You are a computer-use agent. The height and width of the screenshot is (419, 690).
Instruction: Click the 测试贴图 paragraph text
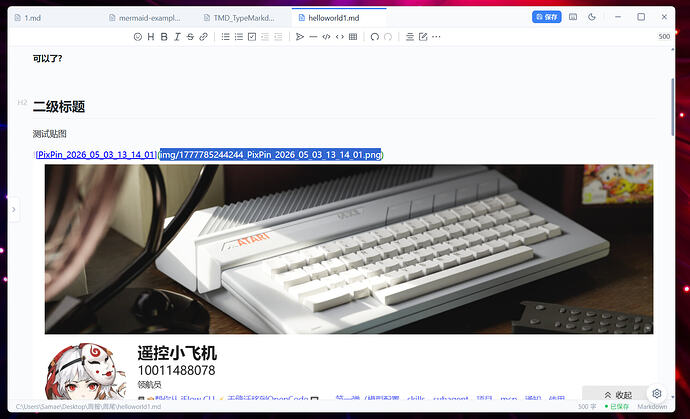click(49, 134)
